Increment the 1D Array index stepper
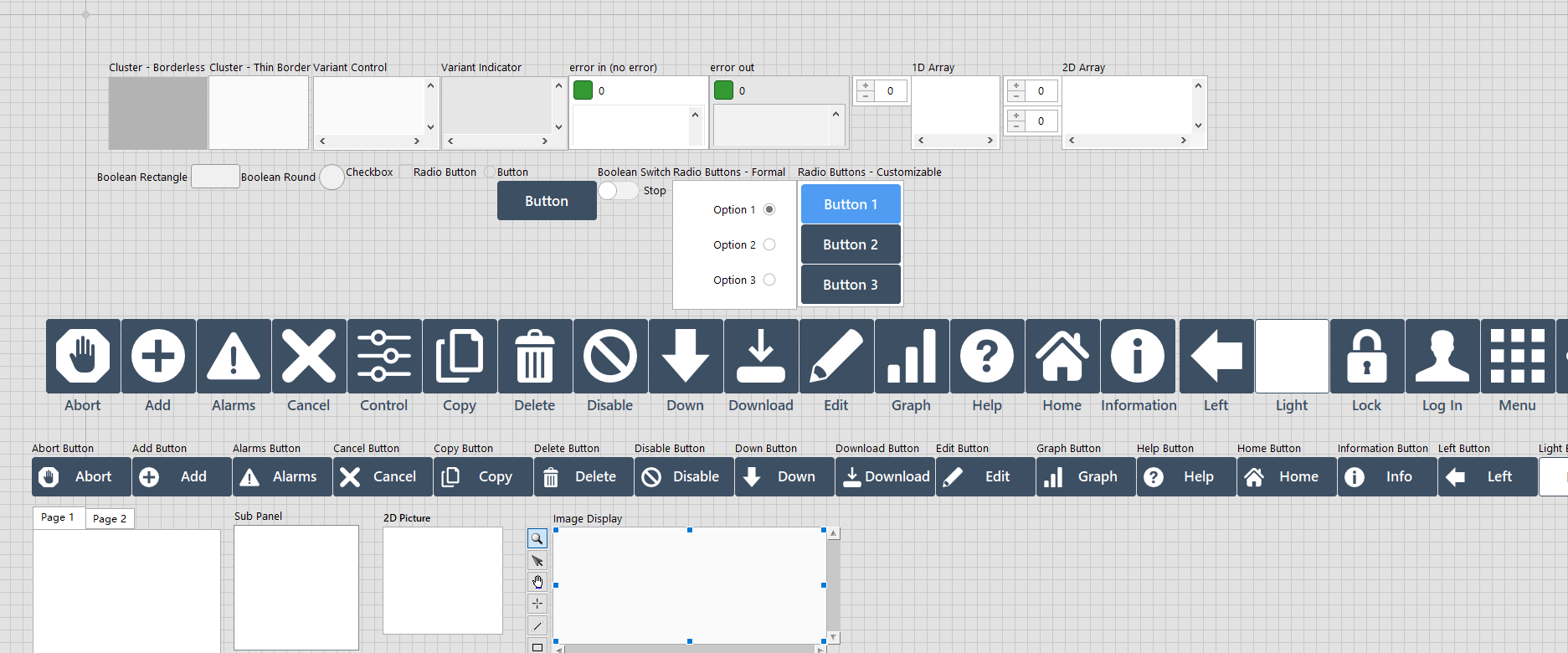This screenshot has width=1568, height=653. point(866,85)
